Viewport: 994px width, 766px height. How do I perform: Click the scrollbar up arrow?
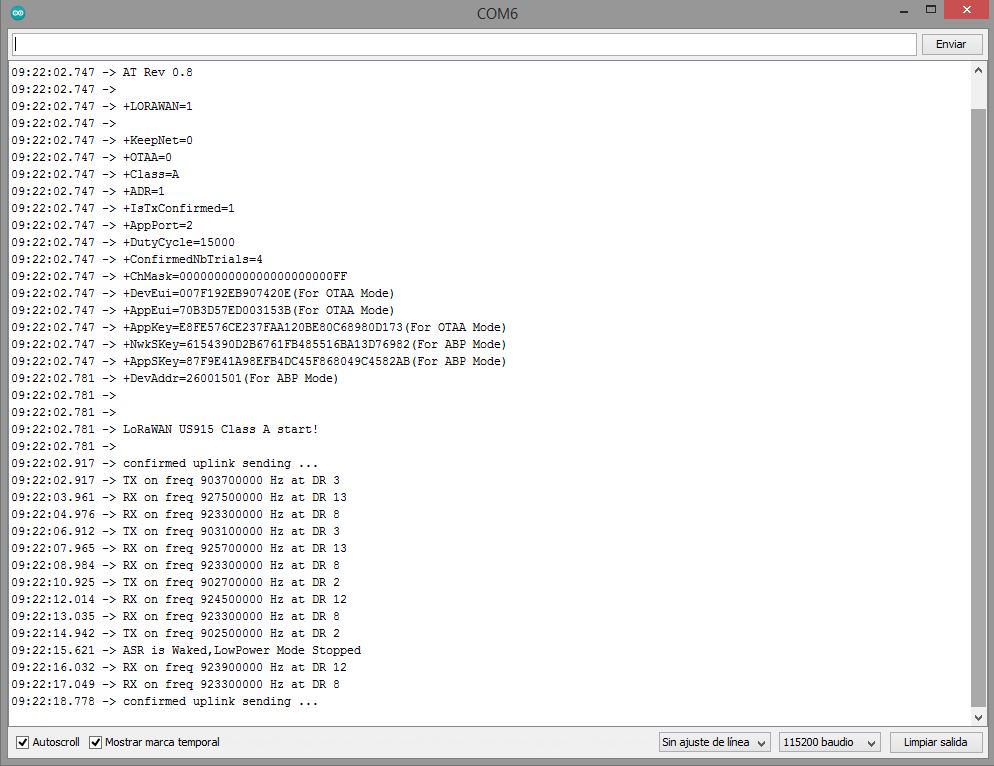point(978,70)
